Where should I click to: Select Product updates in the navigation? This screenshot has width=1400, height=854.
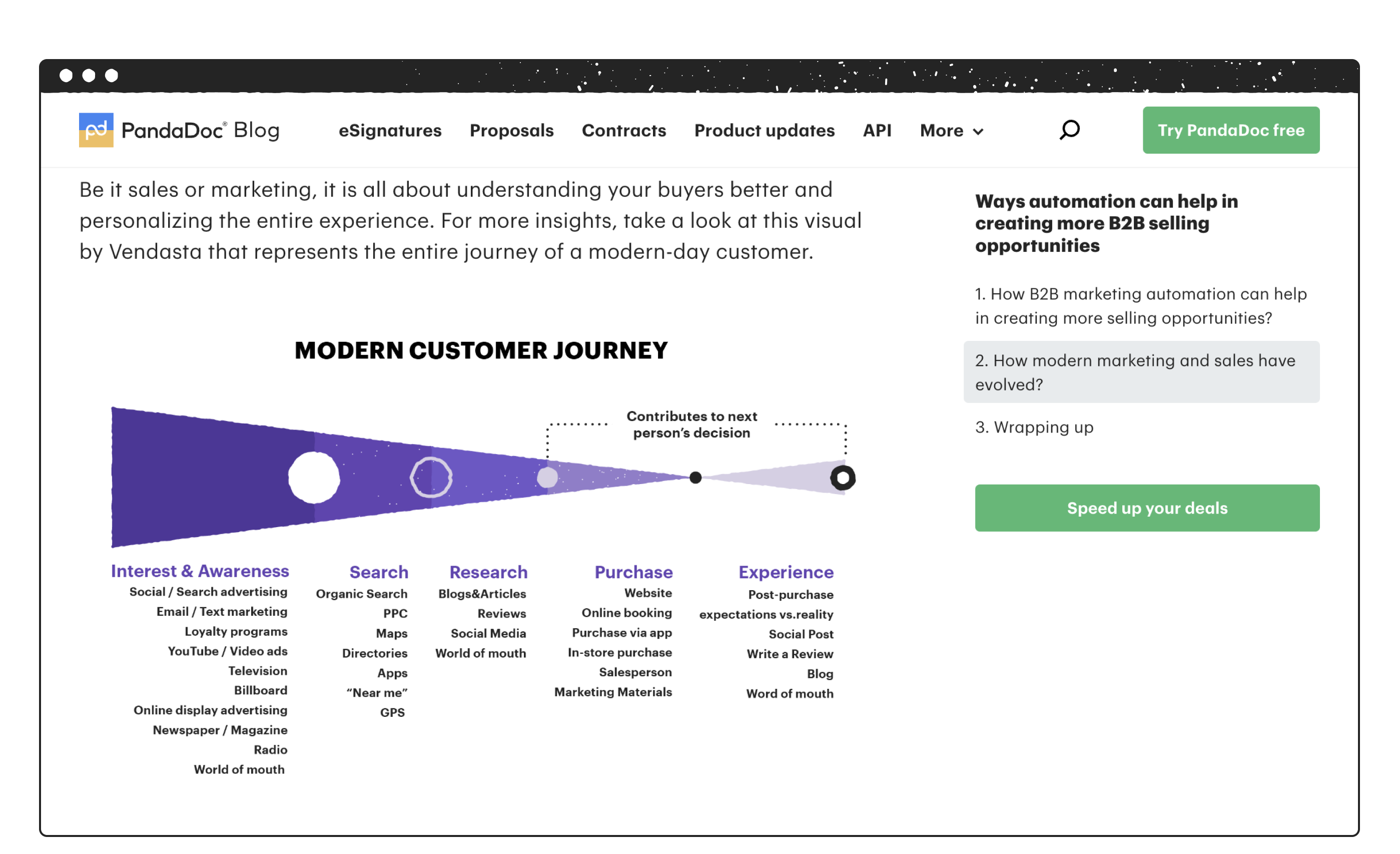[764, 130]
